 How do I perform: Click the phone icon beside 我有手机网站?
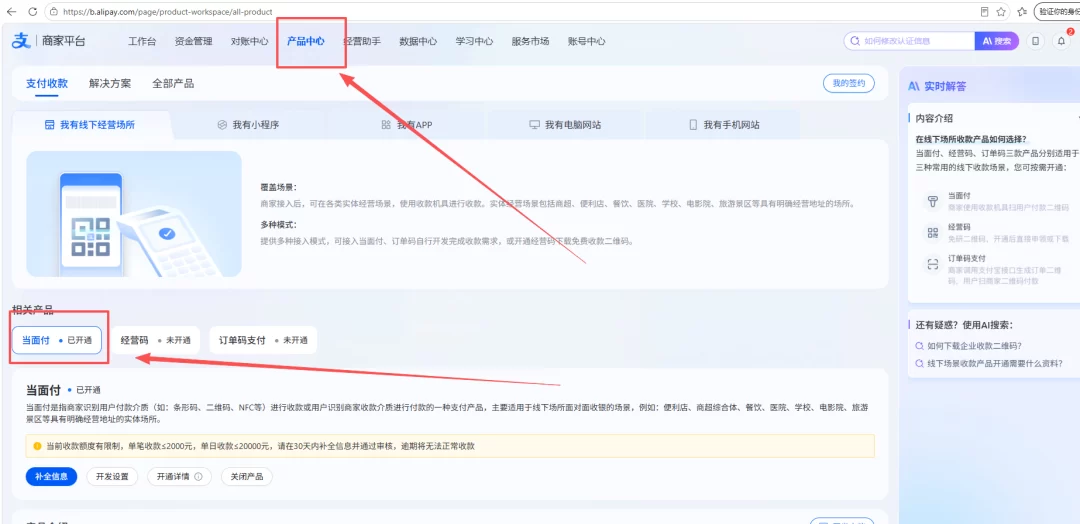click(693, 125)
